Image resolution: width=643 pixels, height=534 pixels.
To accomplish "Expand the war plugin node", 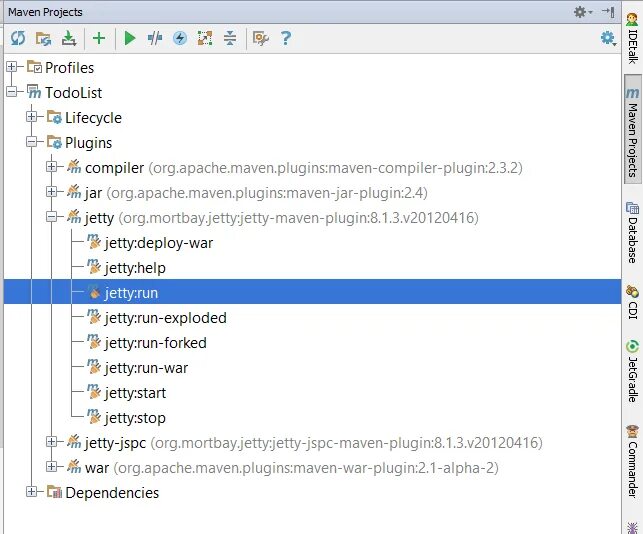I will pyautogui.click(x=51, y=467).
